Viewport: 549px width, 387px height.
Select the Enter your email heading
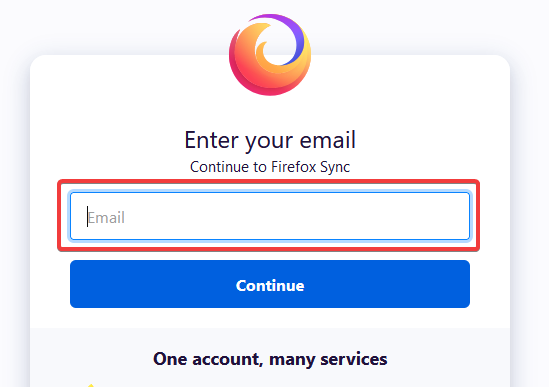tap(270, 140)
